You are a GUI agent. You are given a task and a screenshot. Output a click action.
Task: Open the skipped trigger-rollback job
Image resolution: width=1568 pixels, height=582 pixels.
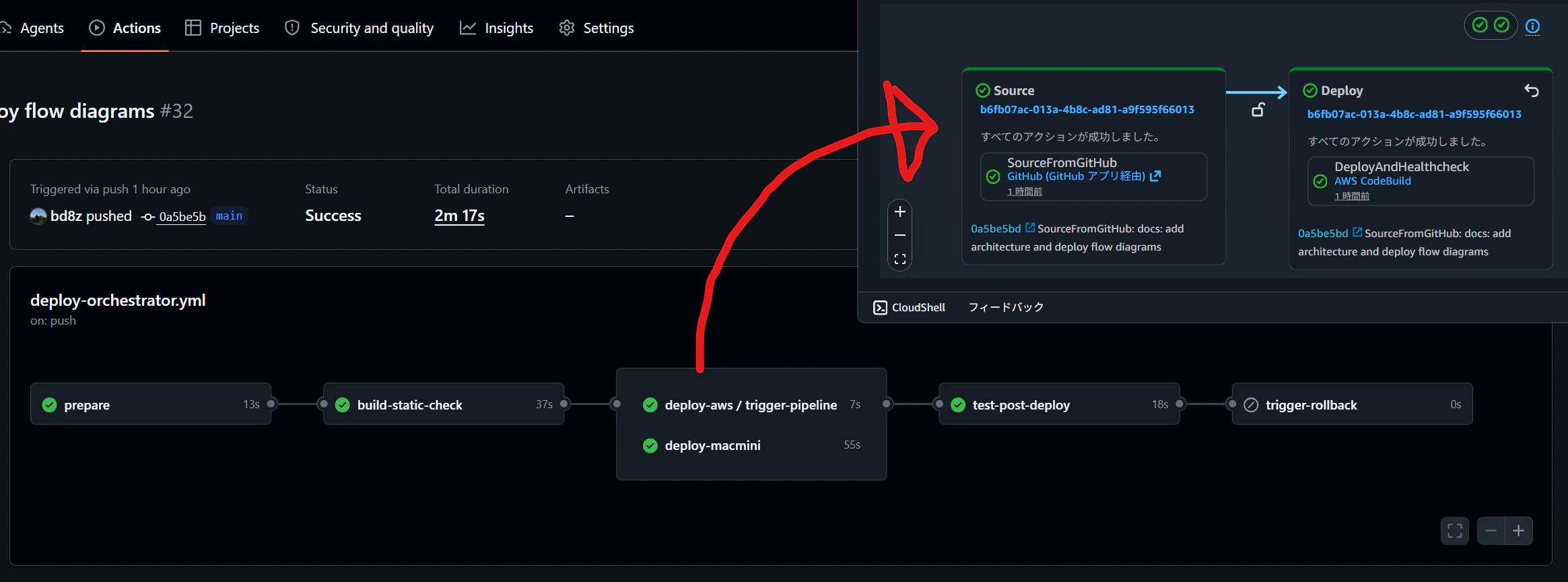pos(1352,404)
